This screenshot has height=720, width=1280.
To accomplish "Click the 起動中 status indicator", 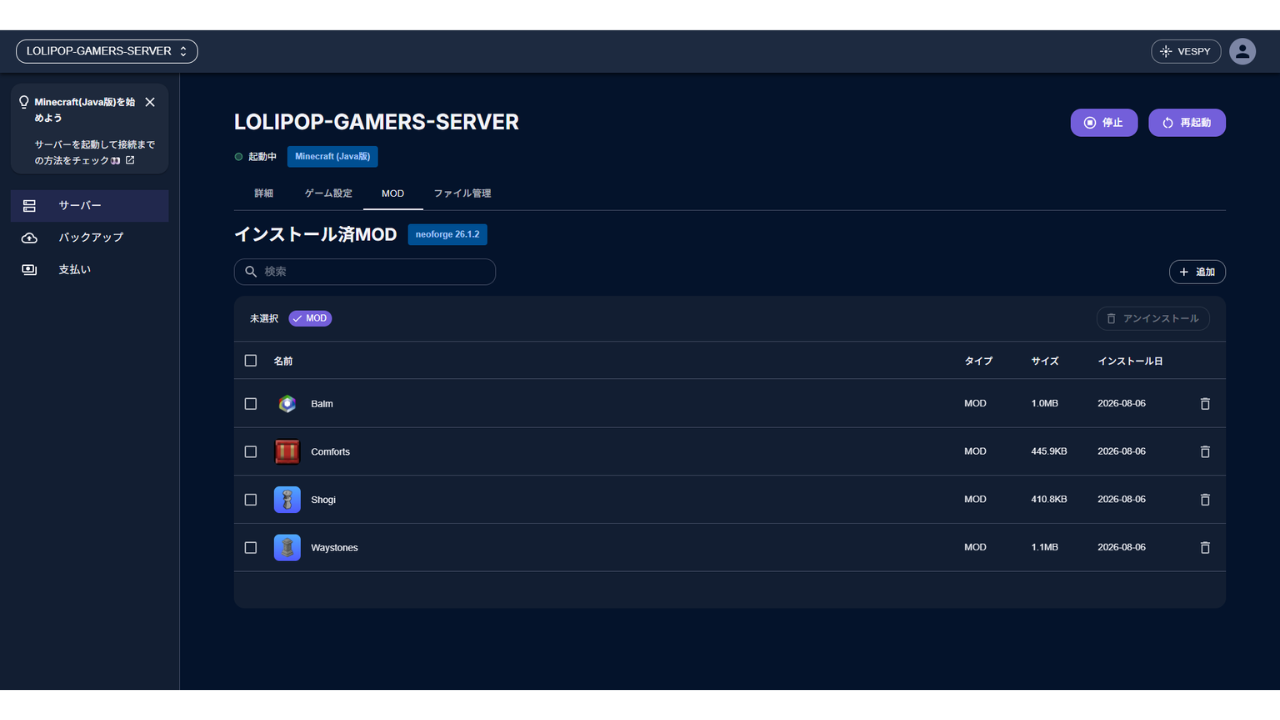I will 256,157.
